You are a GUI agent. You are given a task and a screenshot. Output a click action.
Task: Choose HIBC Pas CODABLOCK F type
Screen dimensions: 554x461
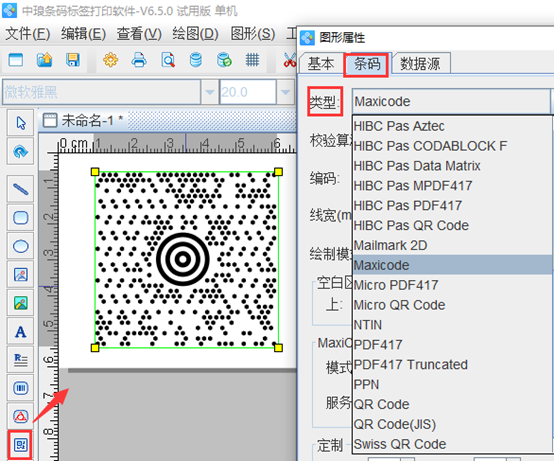(452, 146)
